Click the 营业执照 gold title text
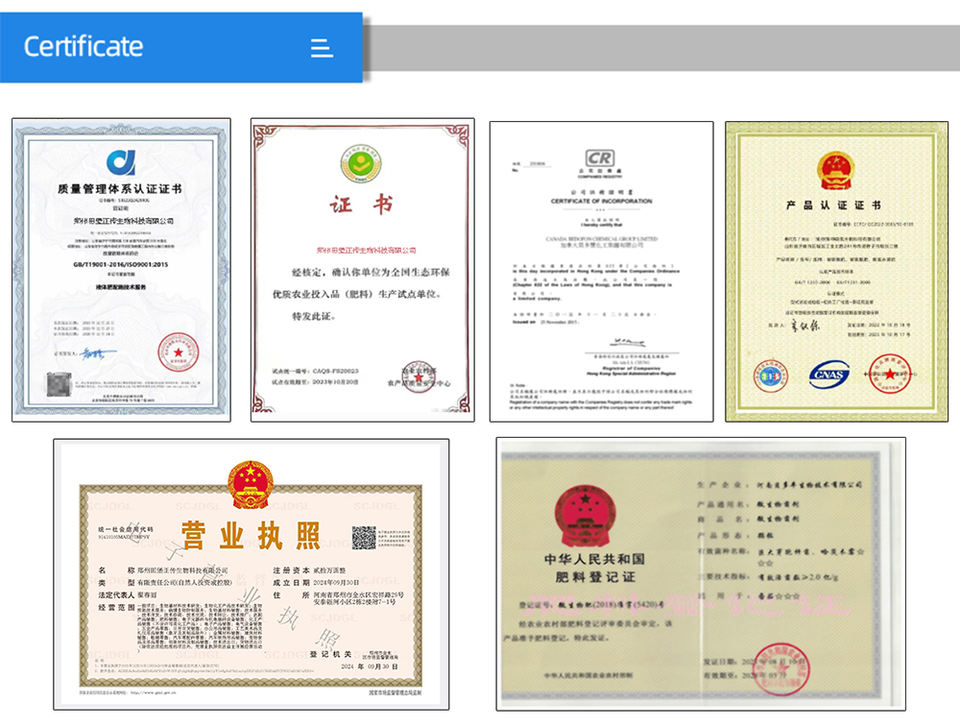 tap(251, 535)
